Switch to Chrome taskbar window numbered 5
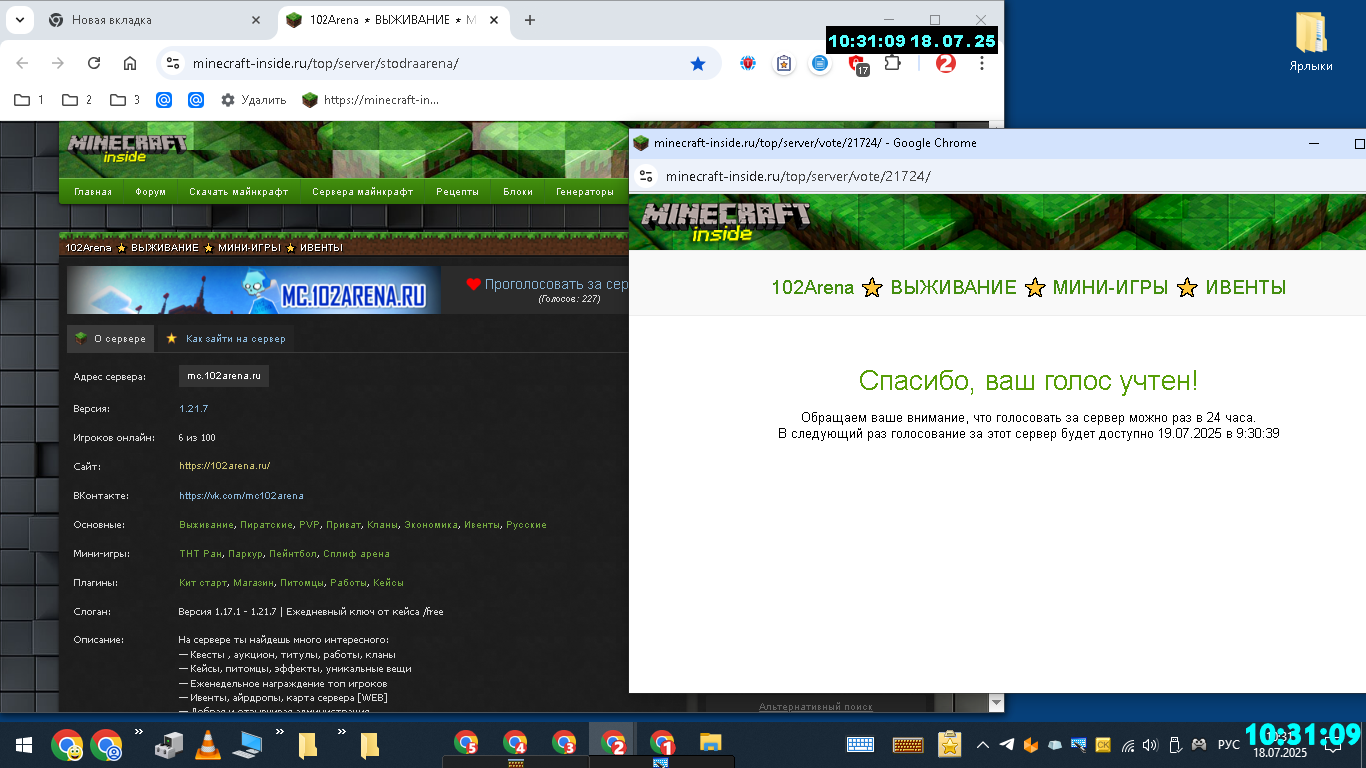 coord(466,744)
